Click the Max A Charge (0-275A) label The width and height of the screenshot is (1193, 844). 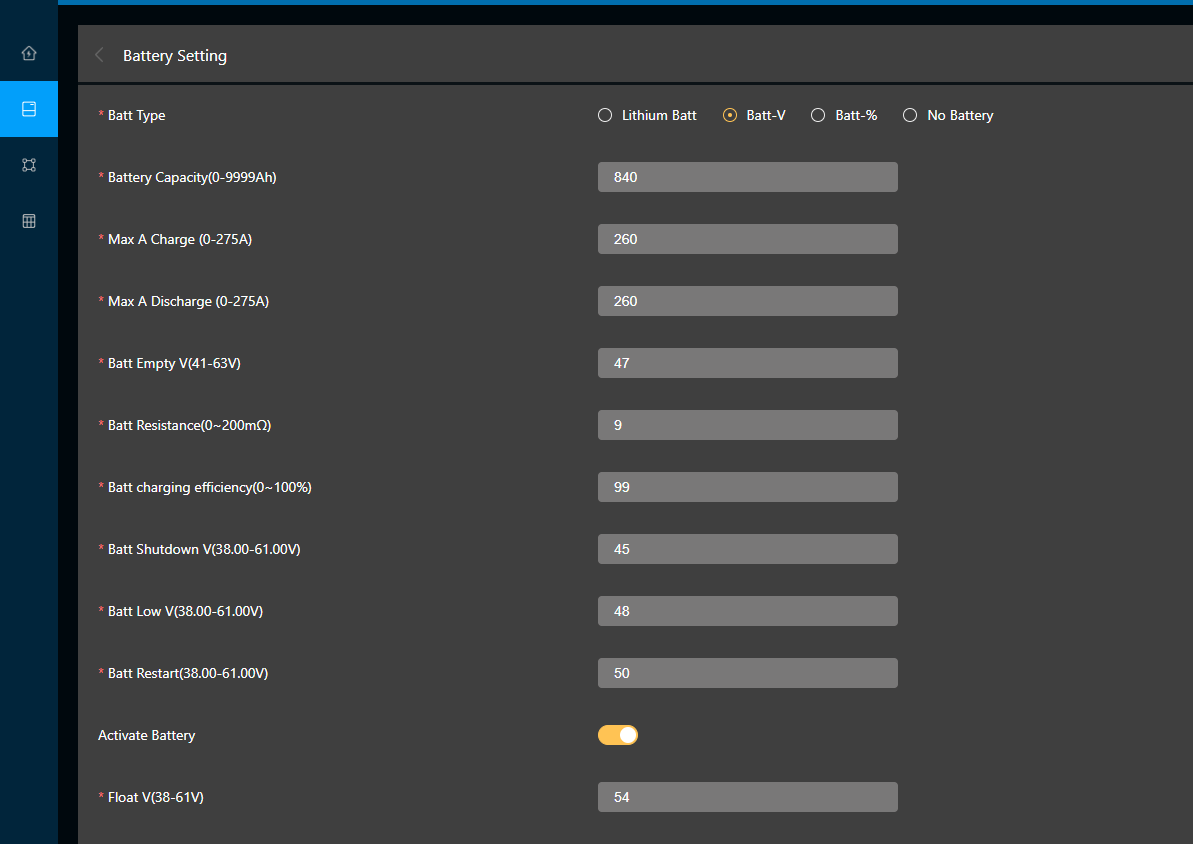180,240
